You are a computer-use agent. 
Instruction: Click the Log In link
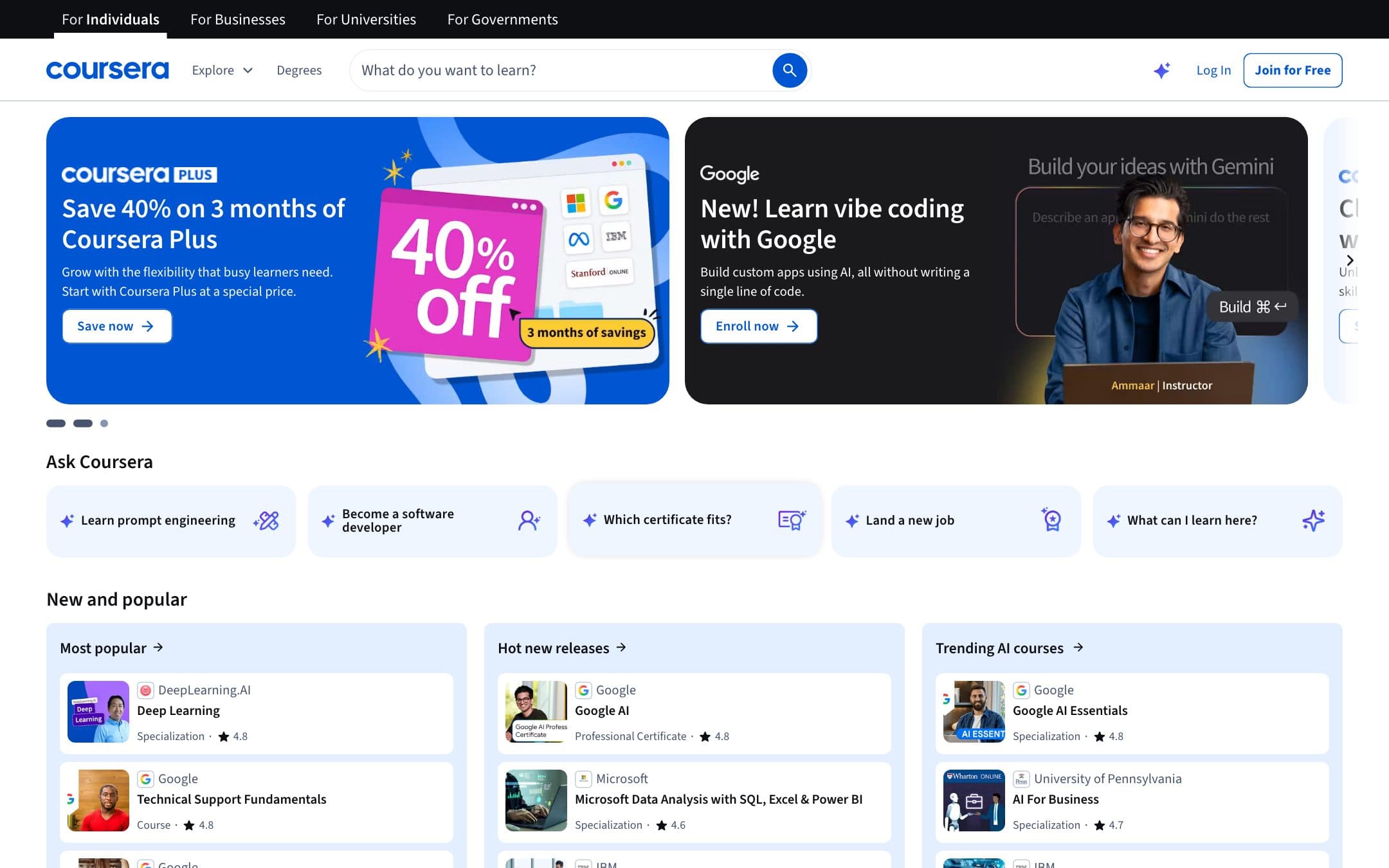click(1213, 70)
